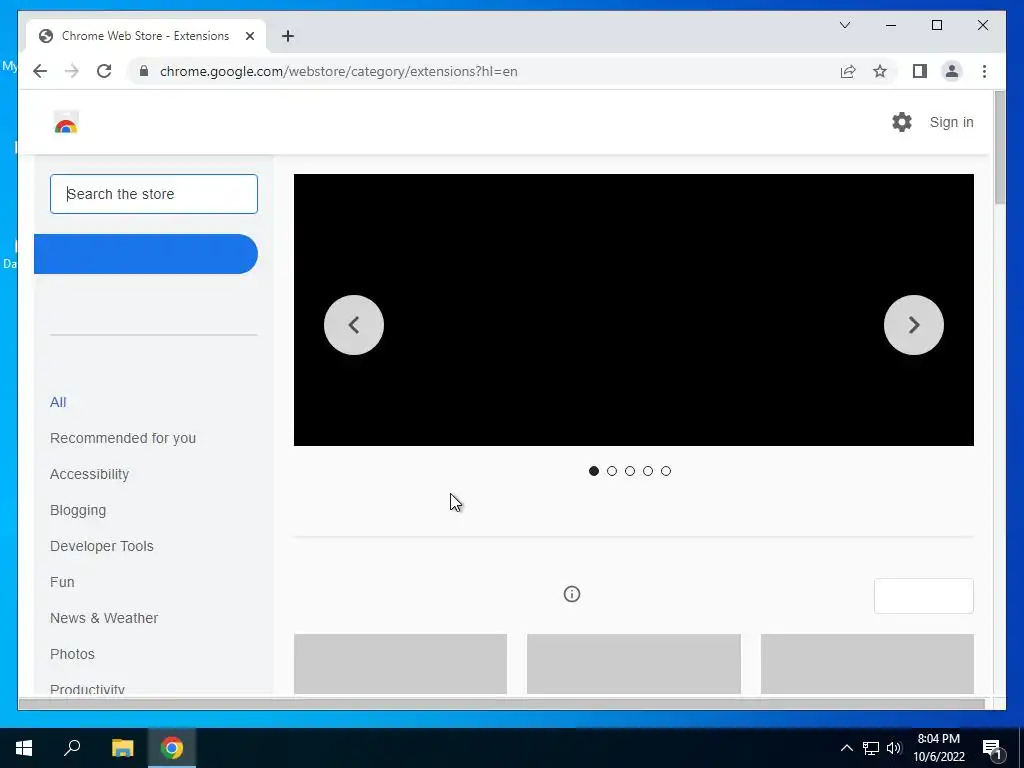The width and height of the screenshot is (1024, 768).
Task: Select the fifth carousel dot
Action: [665, 471]
